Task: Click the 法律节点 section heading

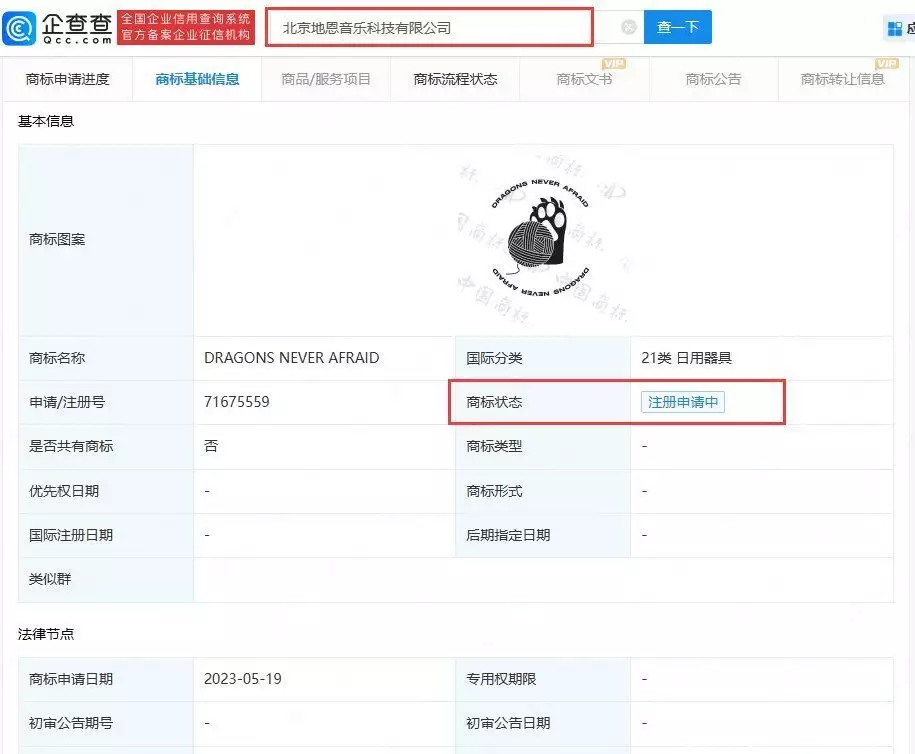Action: (x=46, y=634)
